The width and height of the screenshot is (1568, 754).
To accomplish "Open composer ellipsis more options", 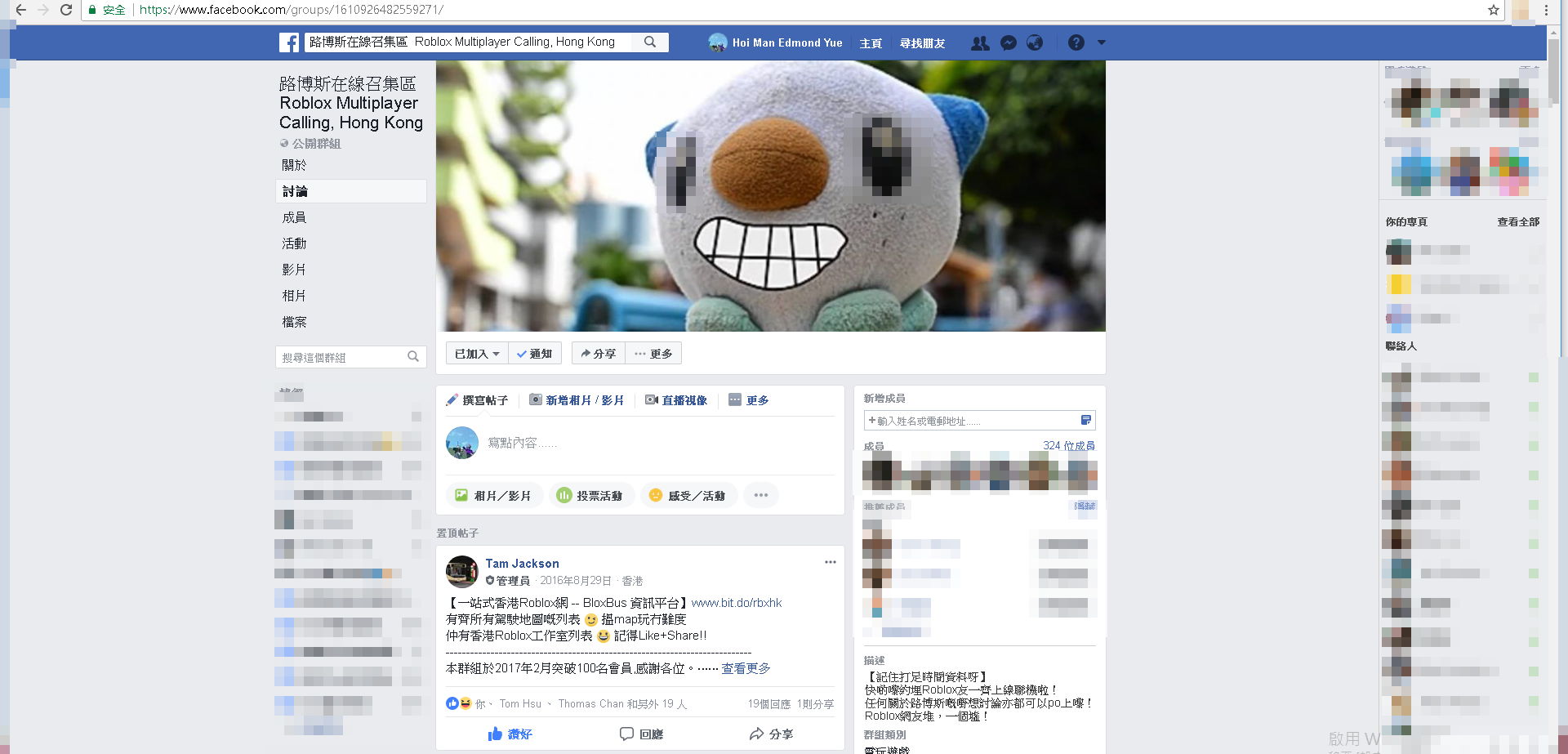I will pyautogui.click(x=761, y=496).
